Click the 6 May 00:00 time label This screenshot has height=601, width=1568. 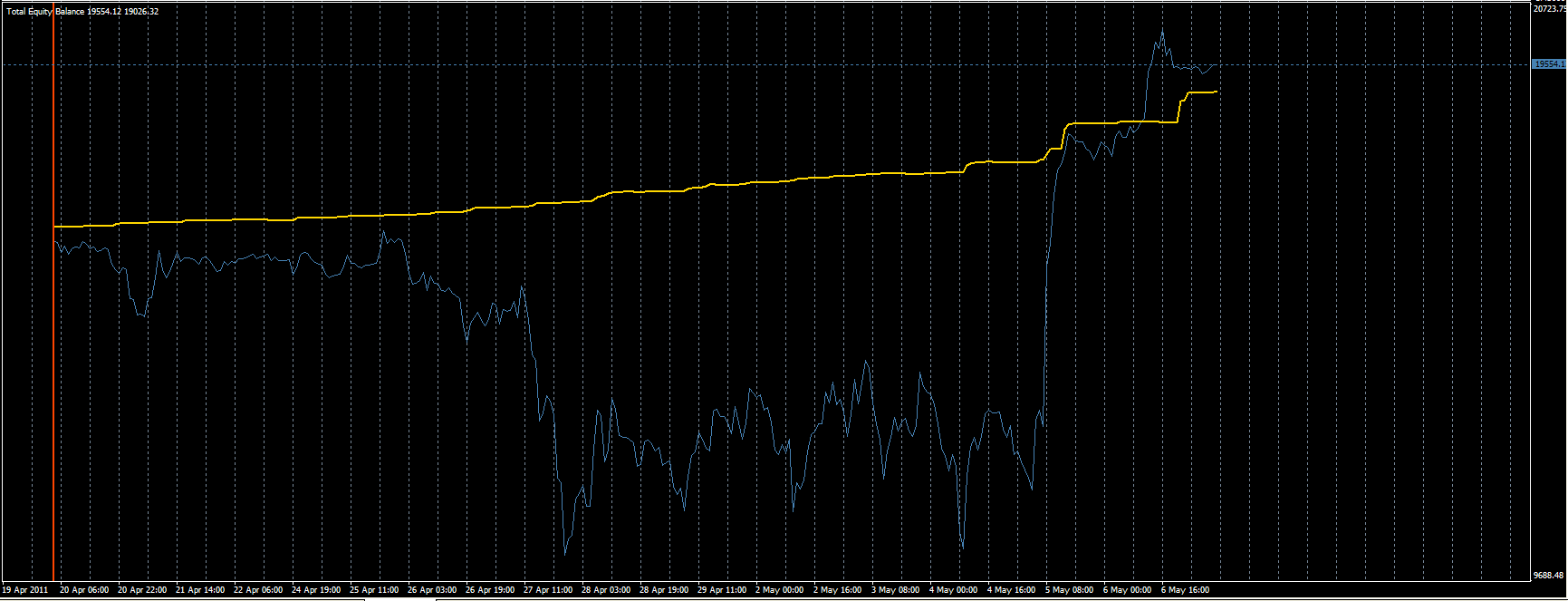pos(1128,590)
